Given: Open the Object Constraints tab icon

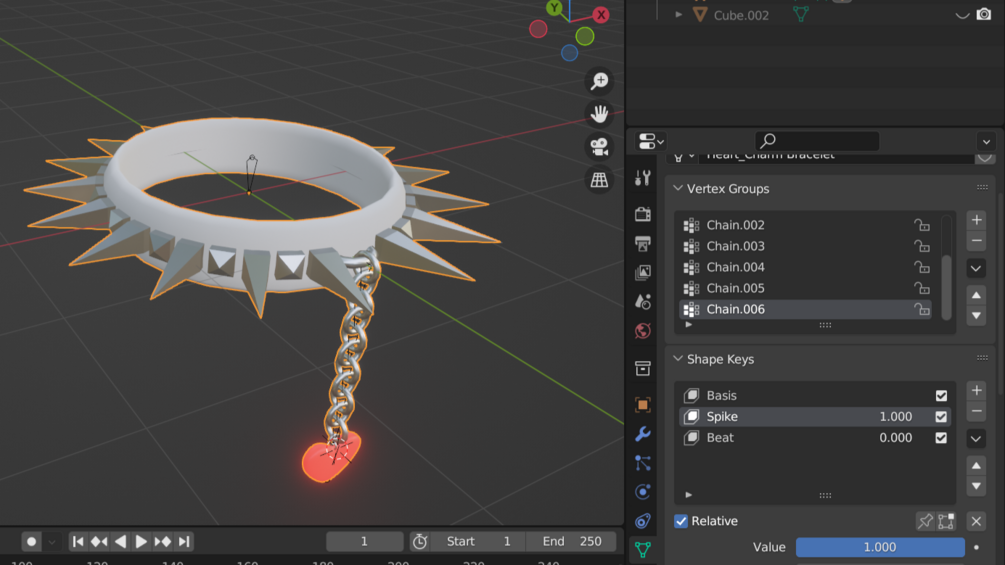Looking at the screenshot, I should point(643,520).
